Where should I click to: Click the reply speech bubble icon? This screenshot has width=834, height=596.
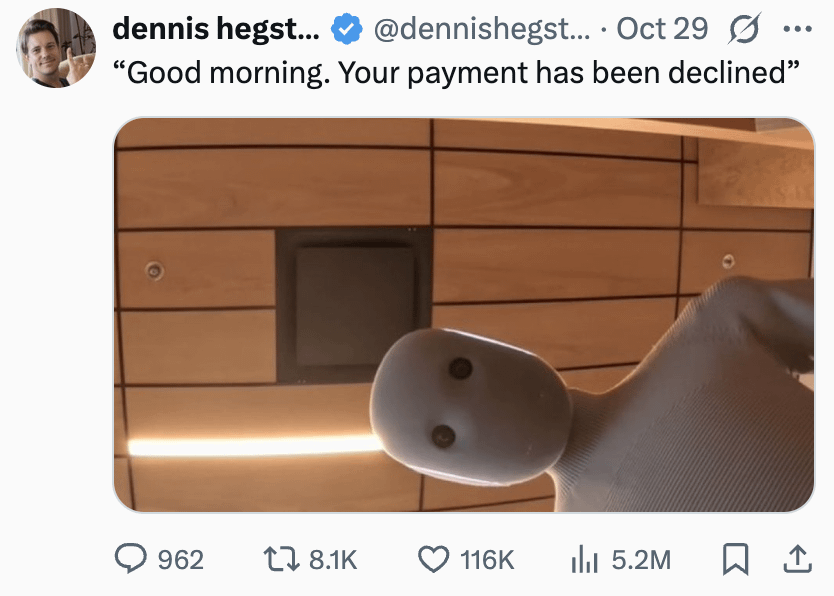point(130,559)
